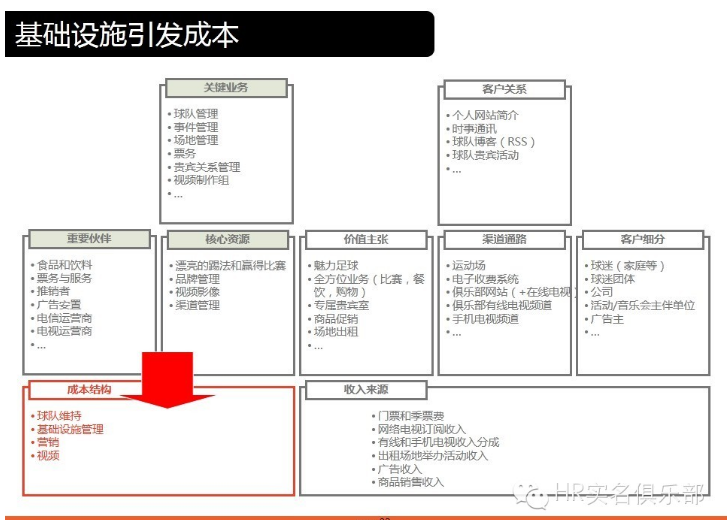The image size is (727, 520).
Task: Click 球迷（家庭等）customer item
Action: [628, 266]
